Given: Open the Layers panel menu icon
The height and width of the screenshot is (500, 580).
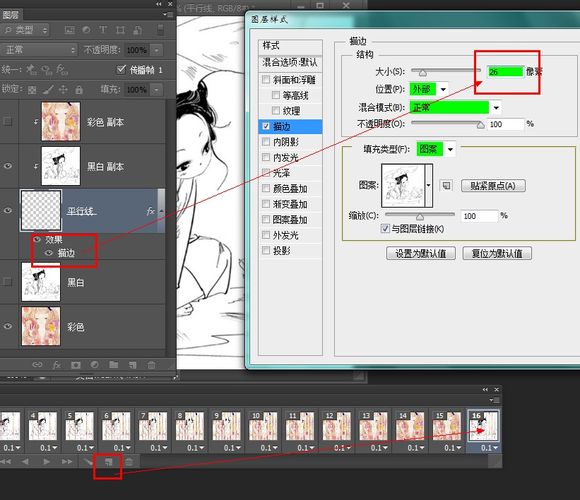Looking at the screenshot, I should (x=169, y=14).
